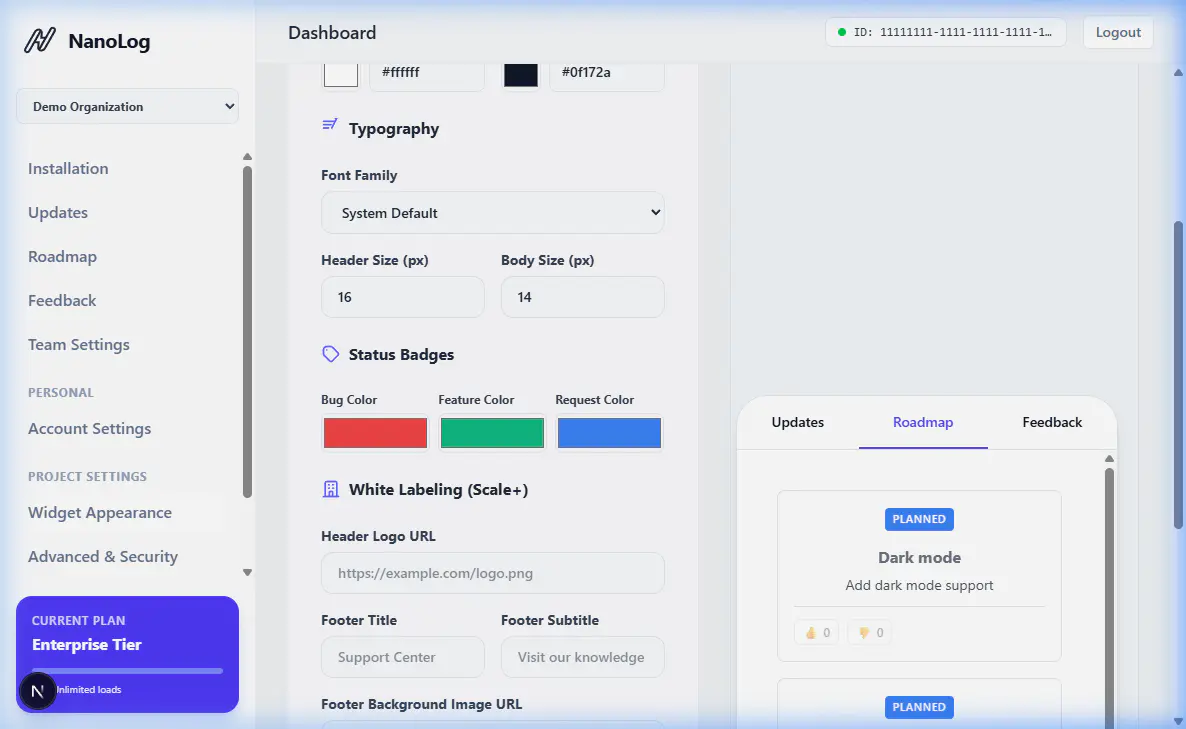Open the Font Family dropdown
This screenshot has width=1186, height=729.
point(492,213)
